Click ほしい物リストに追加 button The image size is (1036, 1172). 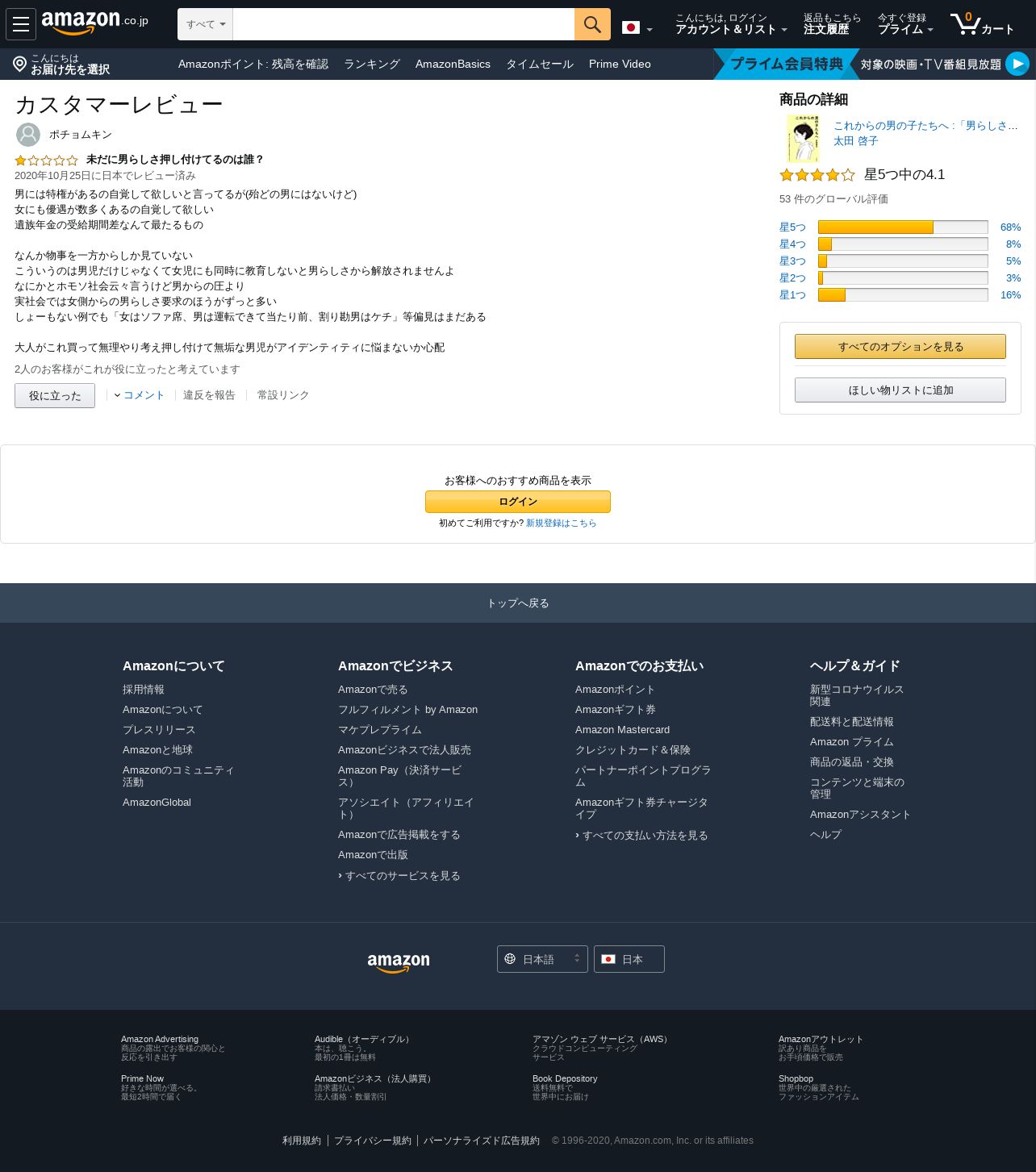(900, 390)
